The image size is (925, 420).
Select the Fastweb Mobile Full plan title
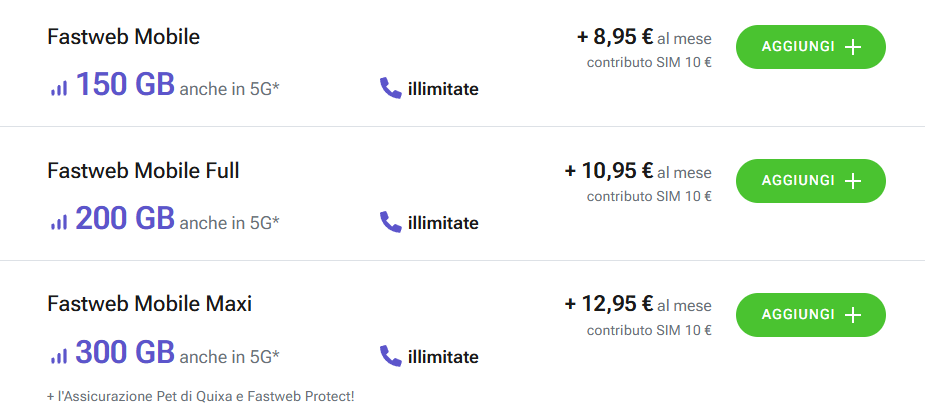tap(143, 171)
